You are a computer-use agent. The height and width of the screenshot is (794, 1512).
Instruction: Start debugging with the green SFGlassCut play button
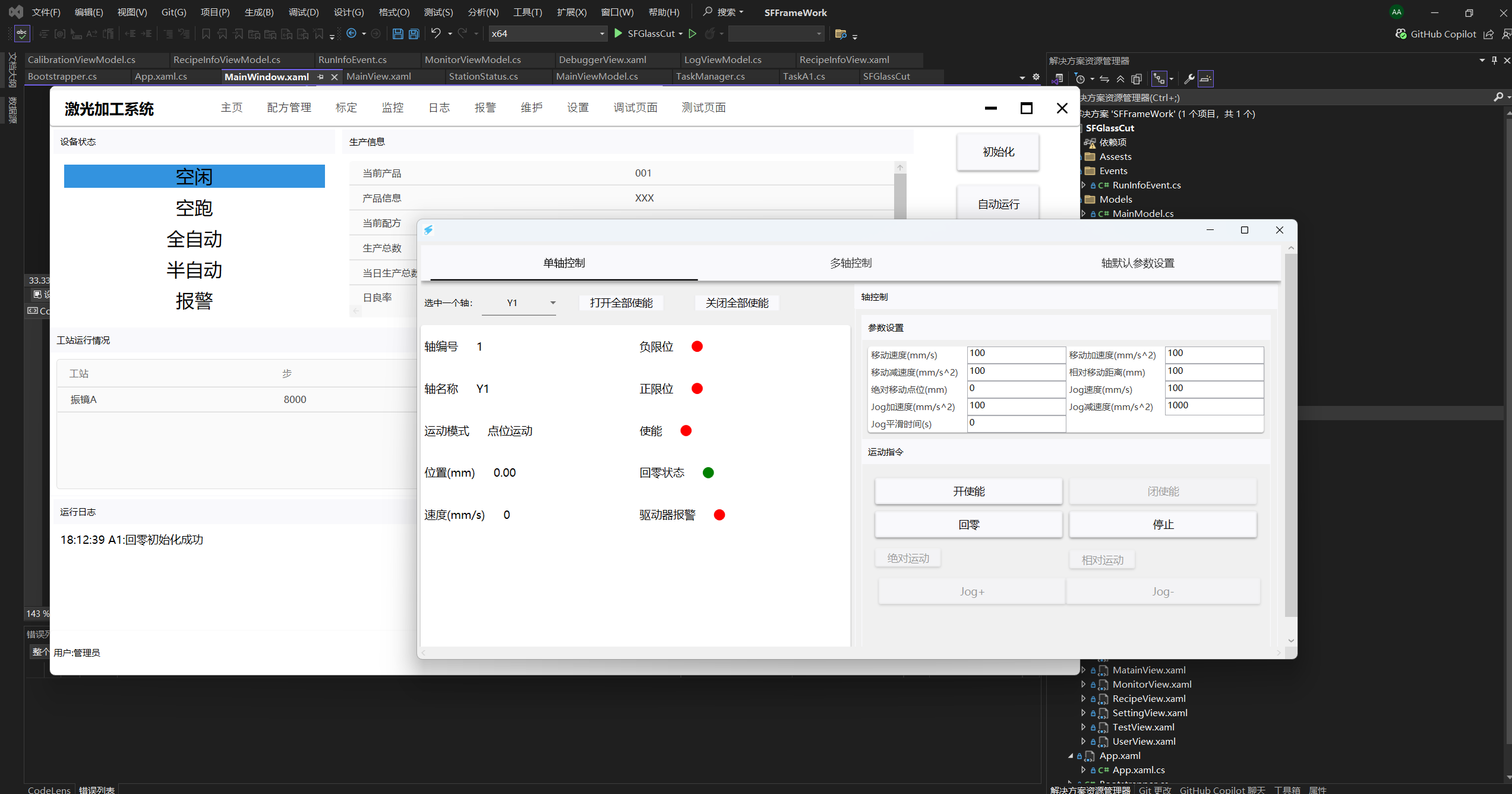point(618,33)
